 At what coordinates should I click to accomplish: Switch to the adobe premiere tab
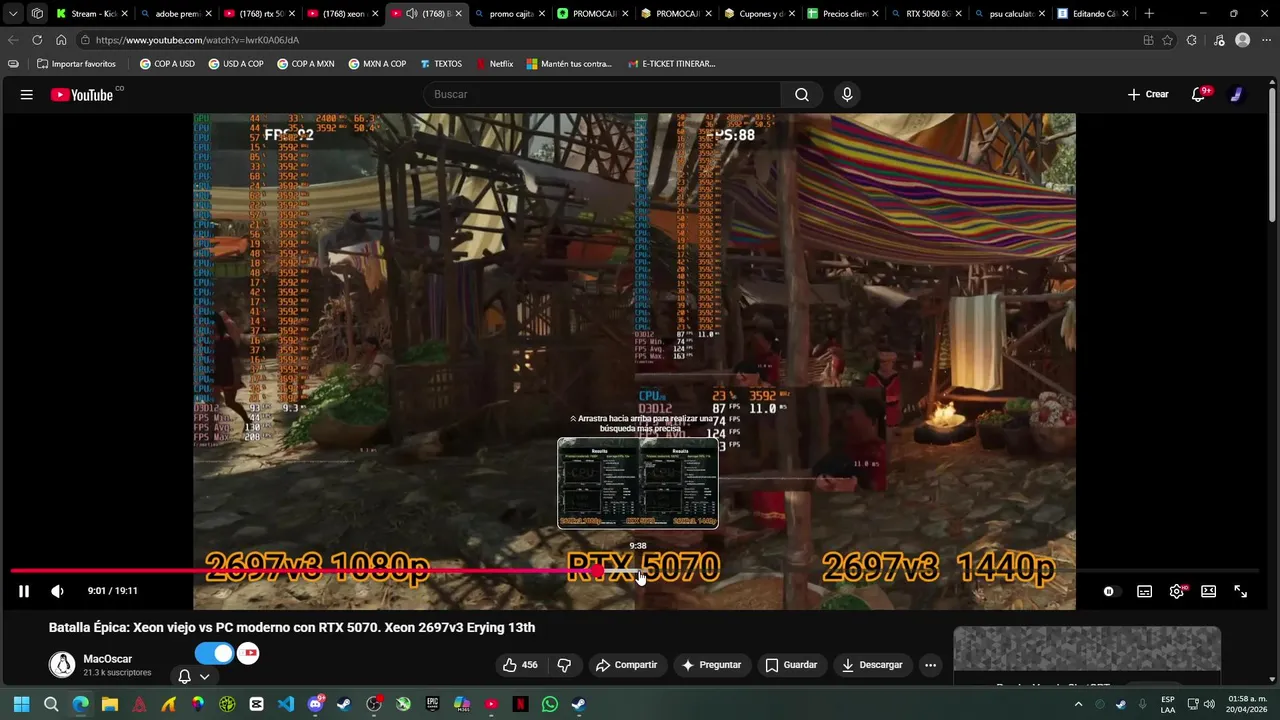pos(176,14)
